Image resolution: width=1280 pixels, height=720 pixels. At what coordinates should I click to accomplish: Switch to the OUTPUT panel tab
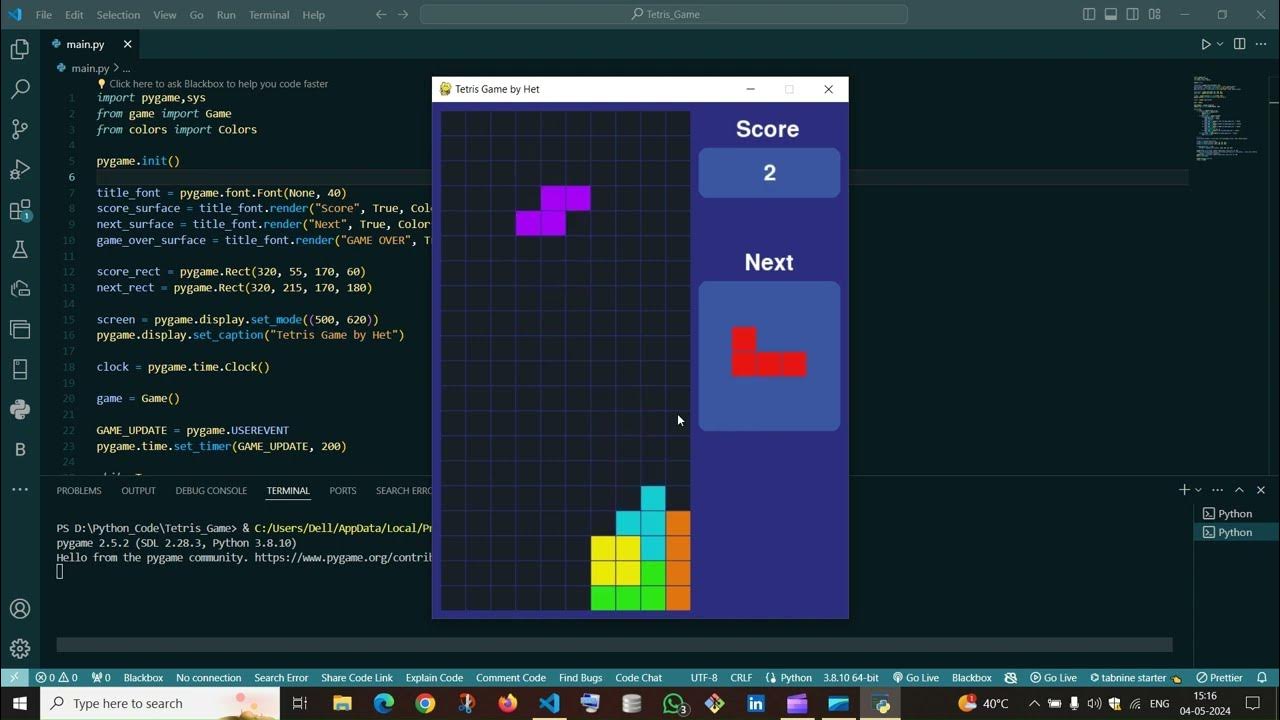(x=138, y=490)
